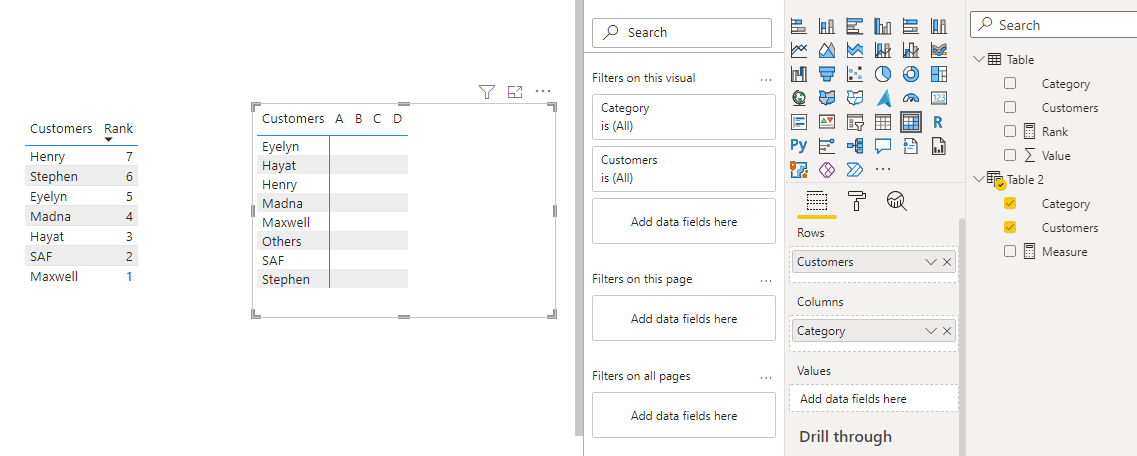Select the area chart visual
Screen dimensions: 1137x456
point(827,50)
